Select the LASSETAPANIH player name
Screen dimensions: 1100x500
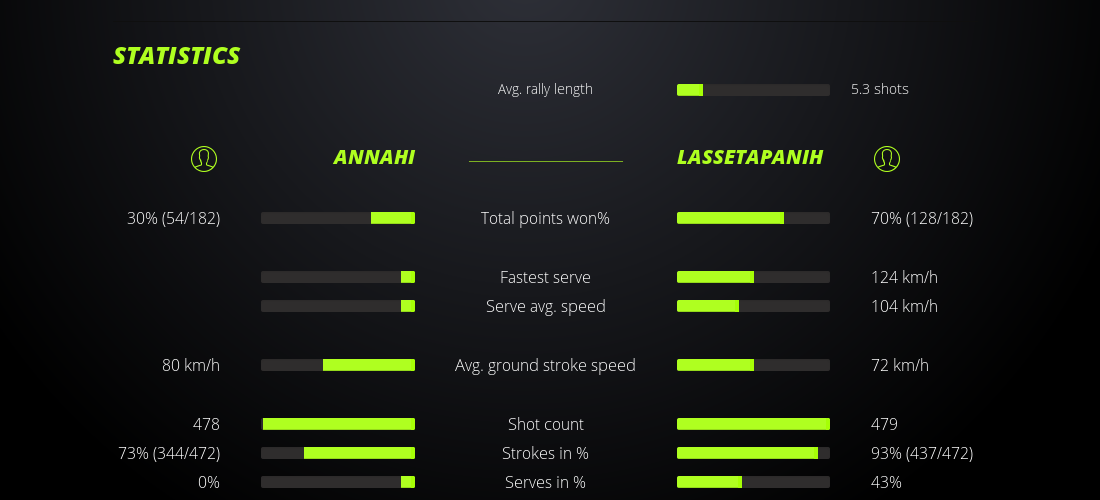tap(750, 157)
